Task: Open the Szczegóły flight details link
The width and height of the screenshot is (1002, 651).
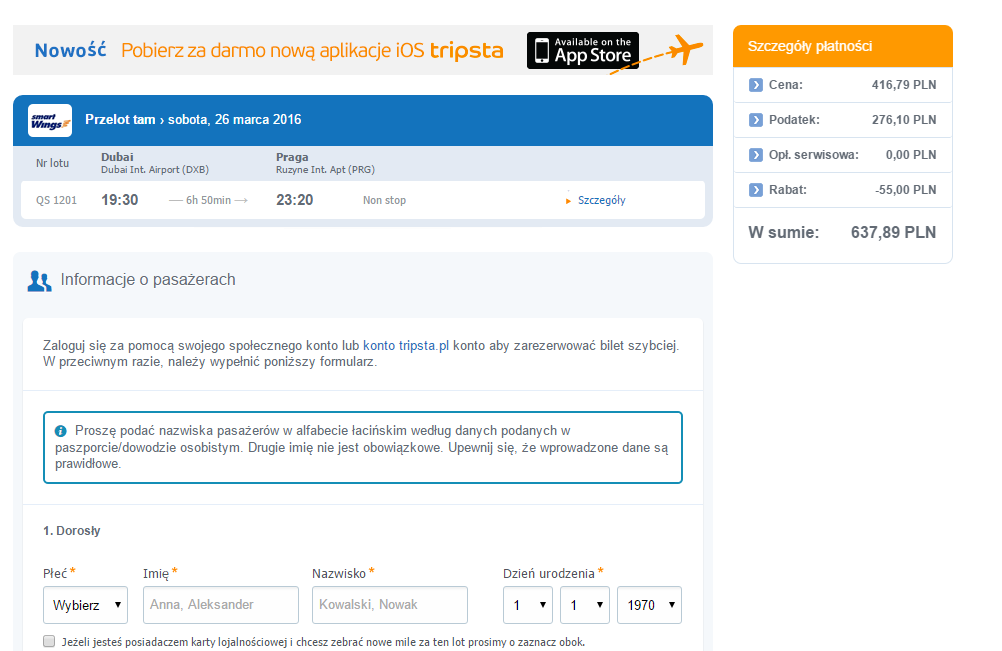Action: tap(601, 200)
